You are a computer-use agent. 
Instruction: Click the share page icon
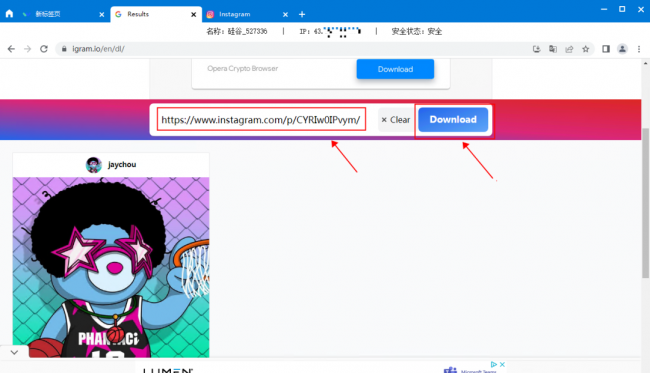569,49
